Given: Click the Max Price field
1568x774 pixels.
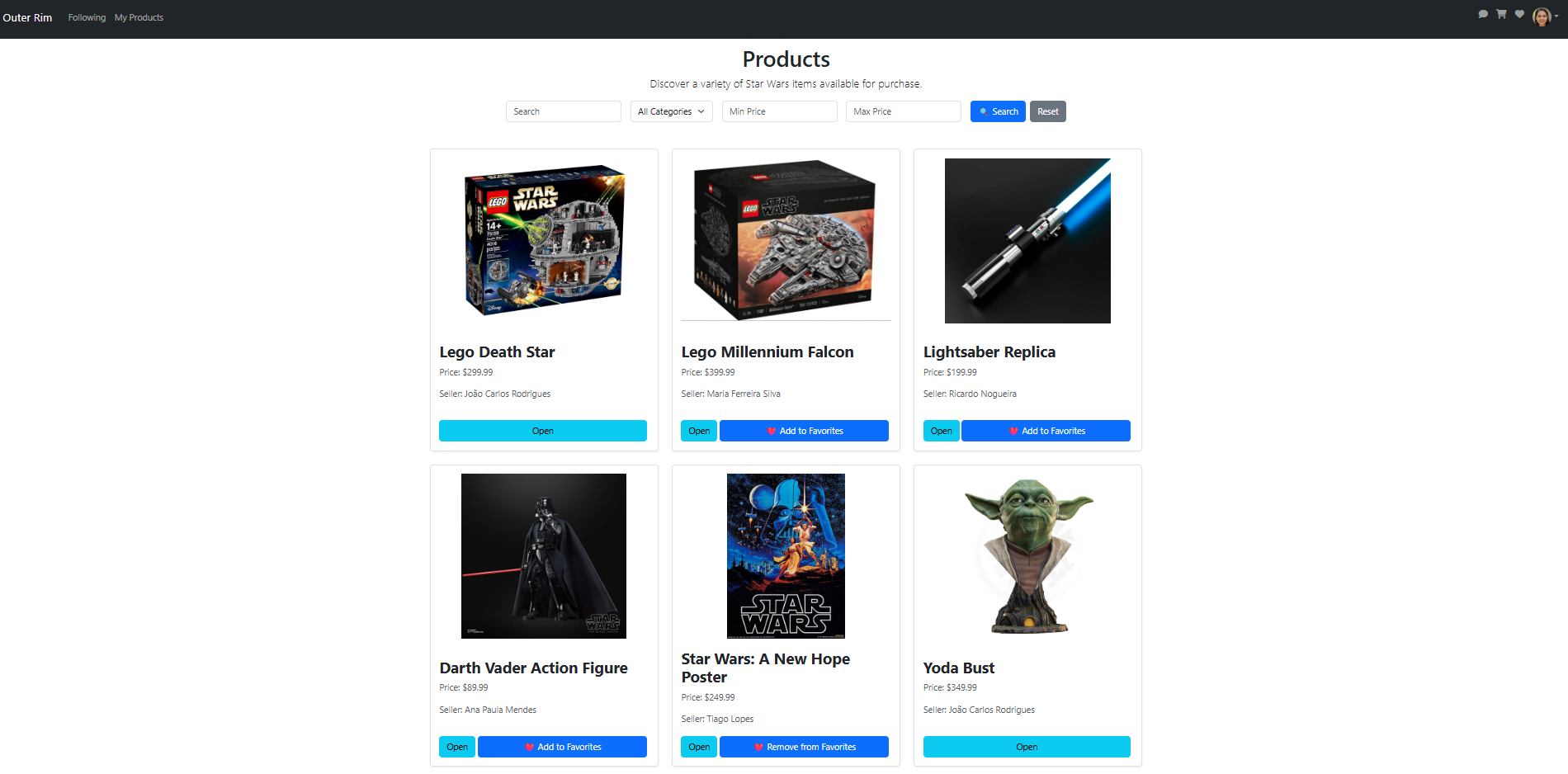Looking at the screenshot, I should pyautogui.click(x=904, y=111).
